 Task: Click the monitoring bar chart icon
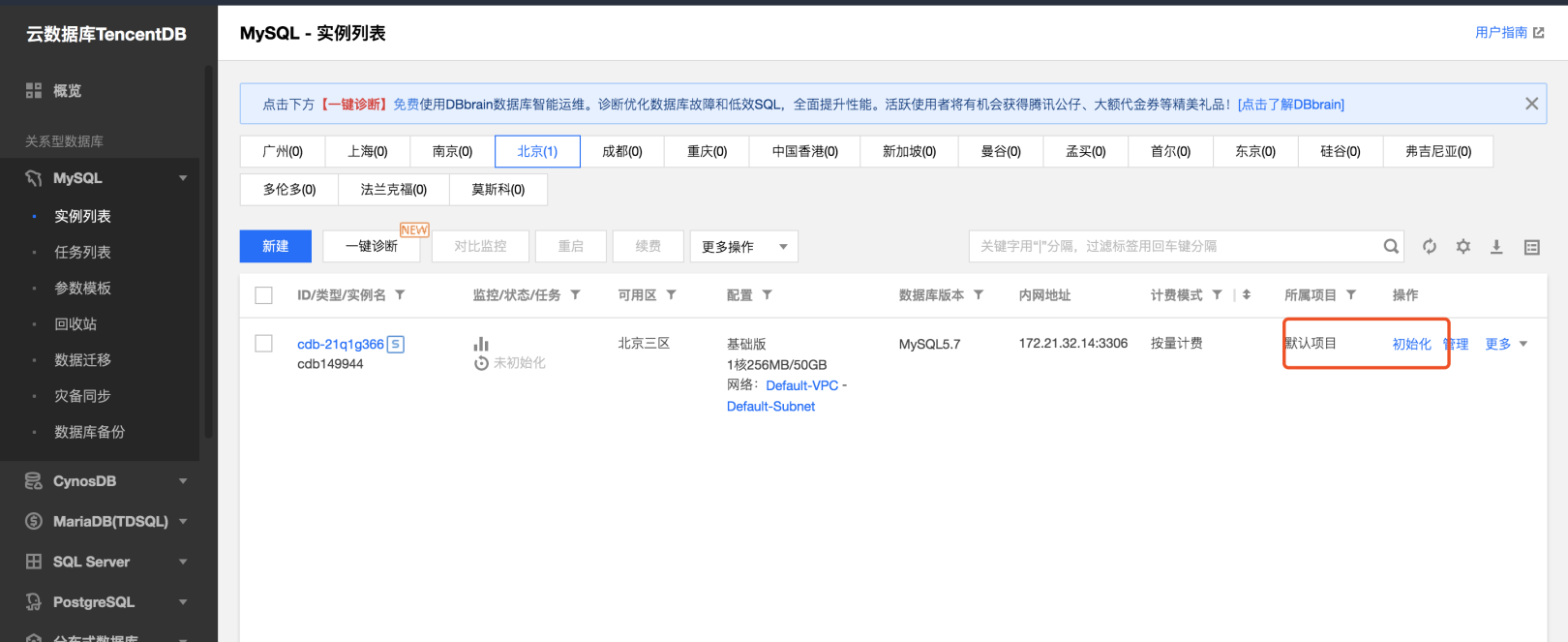481,344
